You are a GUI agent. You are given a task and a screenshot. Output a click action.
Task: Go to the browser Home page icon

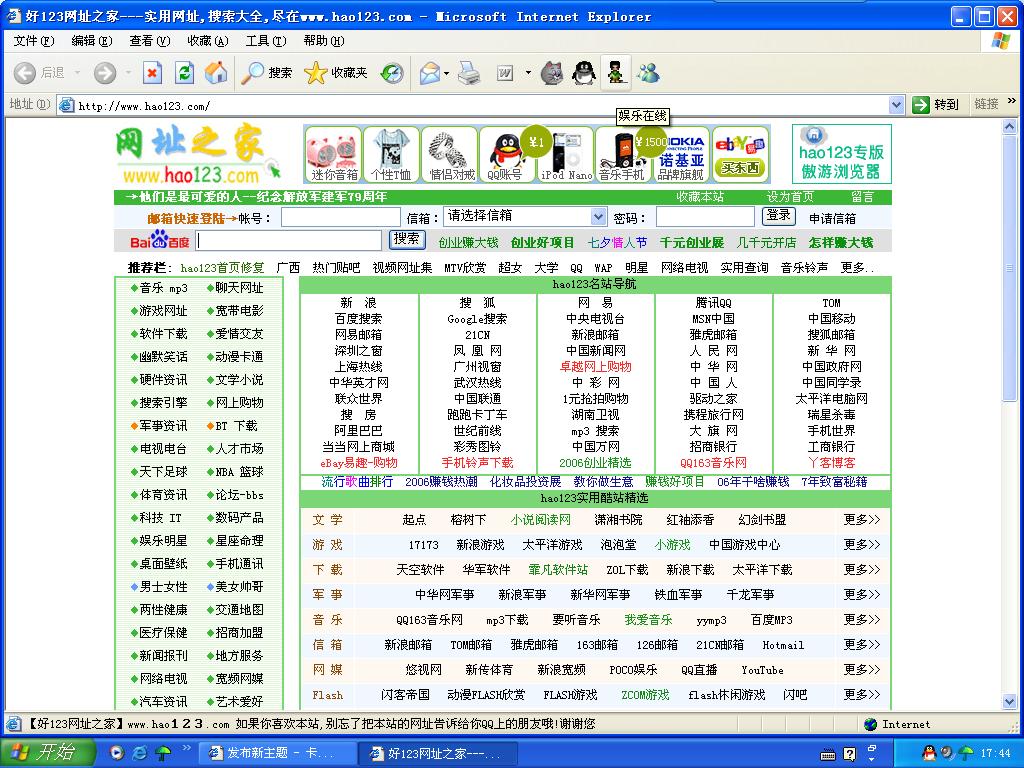pyautogui.click(x=215, y=72)
